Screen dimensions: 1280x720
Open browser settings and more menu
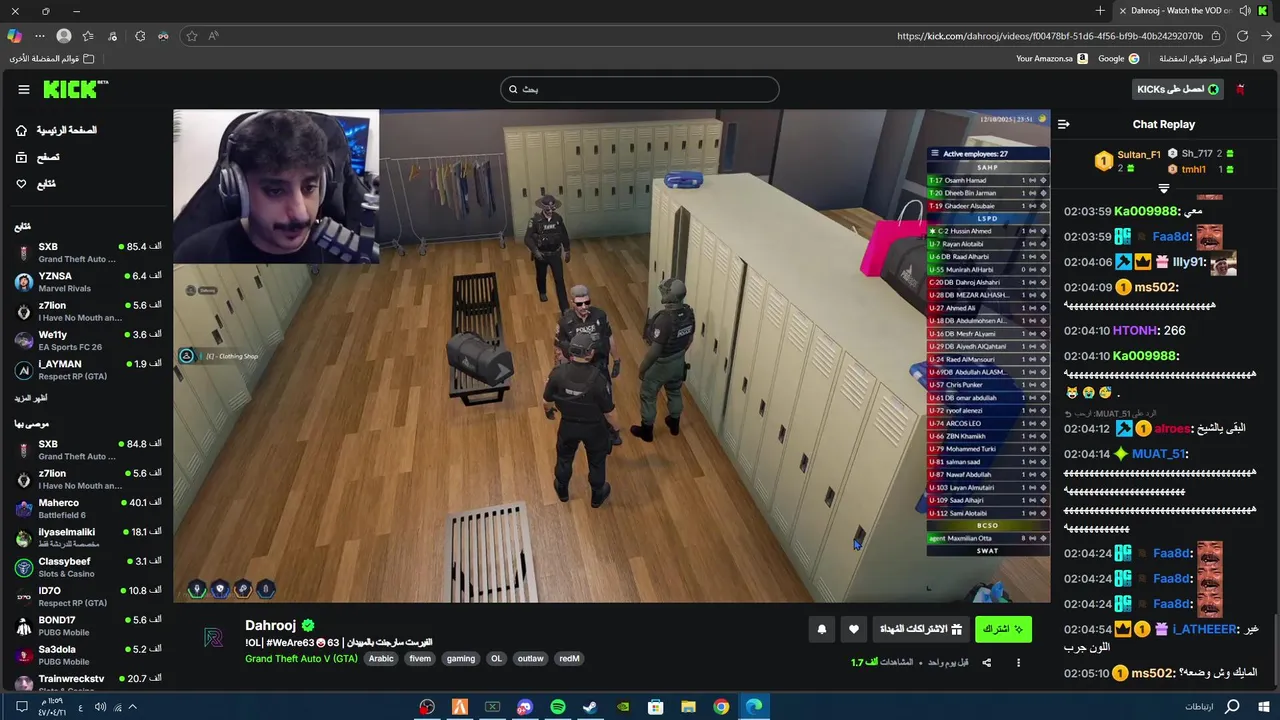click(x=40, y=36)
